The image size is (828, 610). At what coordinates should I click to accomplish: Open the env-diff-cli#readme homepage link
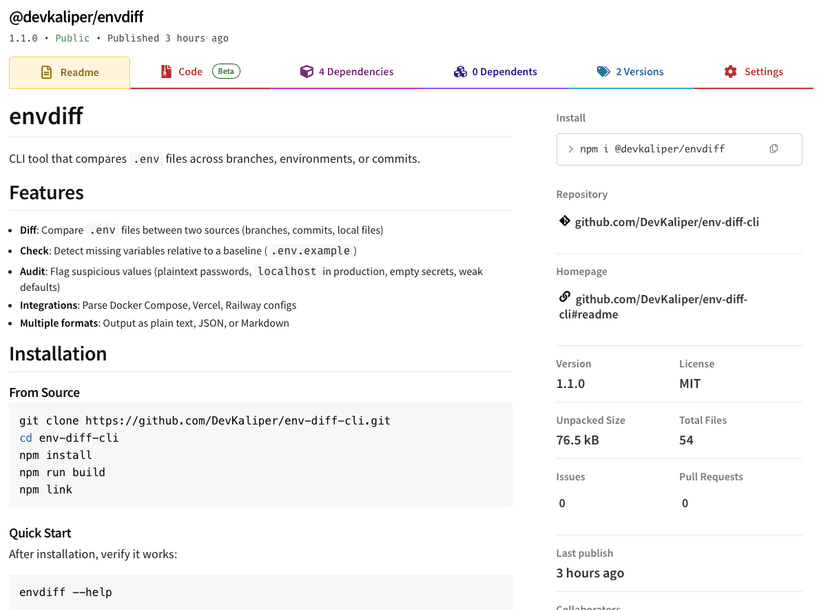660,303
